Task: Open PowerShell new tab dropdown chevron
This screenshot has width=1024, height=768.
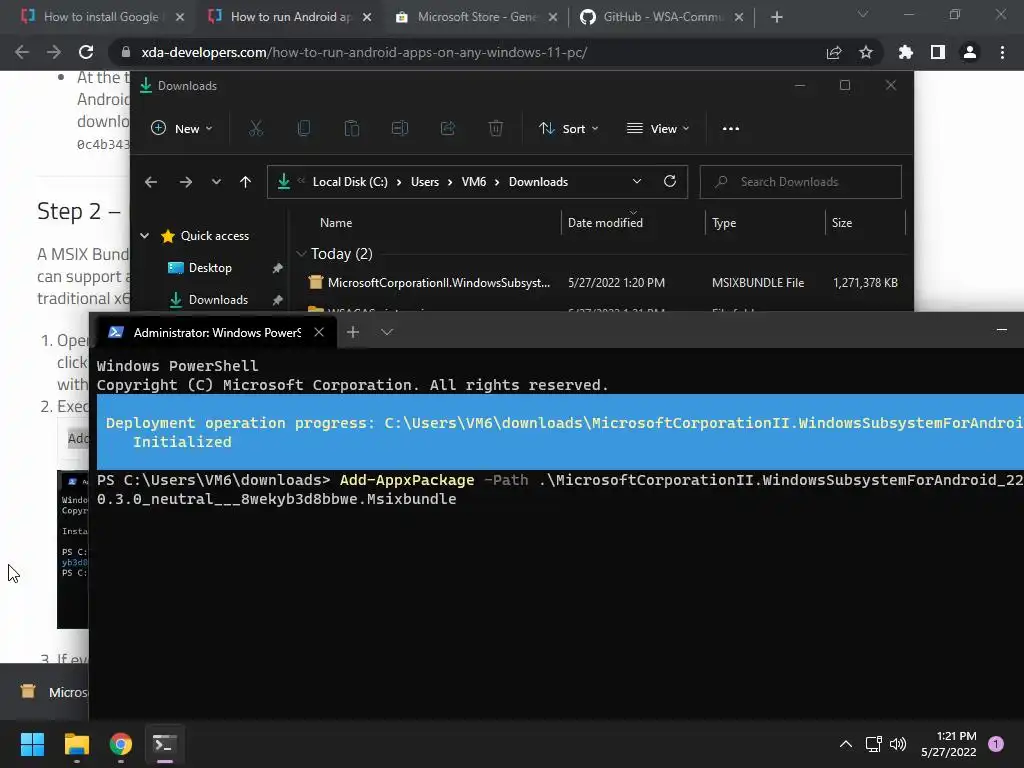Action: pos(387,332)
